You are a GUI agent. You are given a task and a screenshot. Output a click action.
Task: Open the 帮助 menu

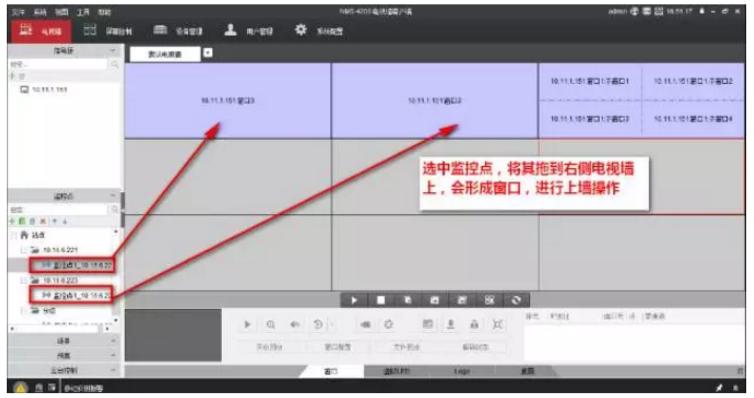104,12
